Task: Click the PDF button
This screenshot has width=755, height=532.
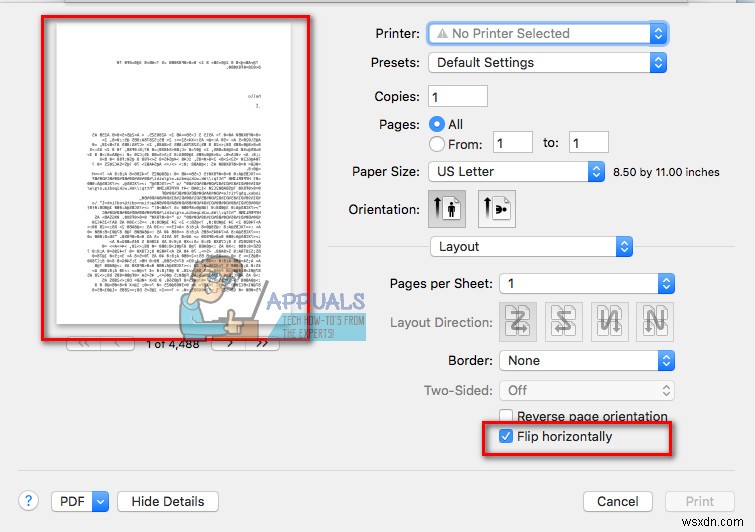Action: pyautogui.click(x=72, y=502)
